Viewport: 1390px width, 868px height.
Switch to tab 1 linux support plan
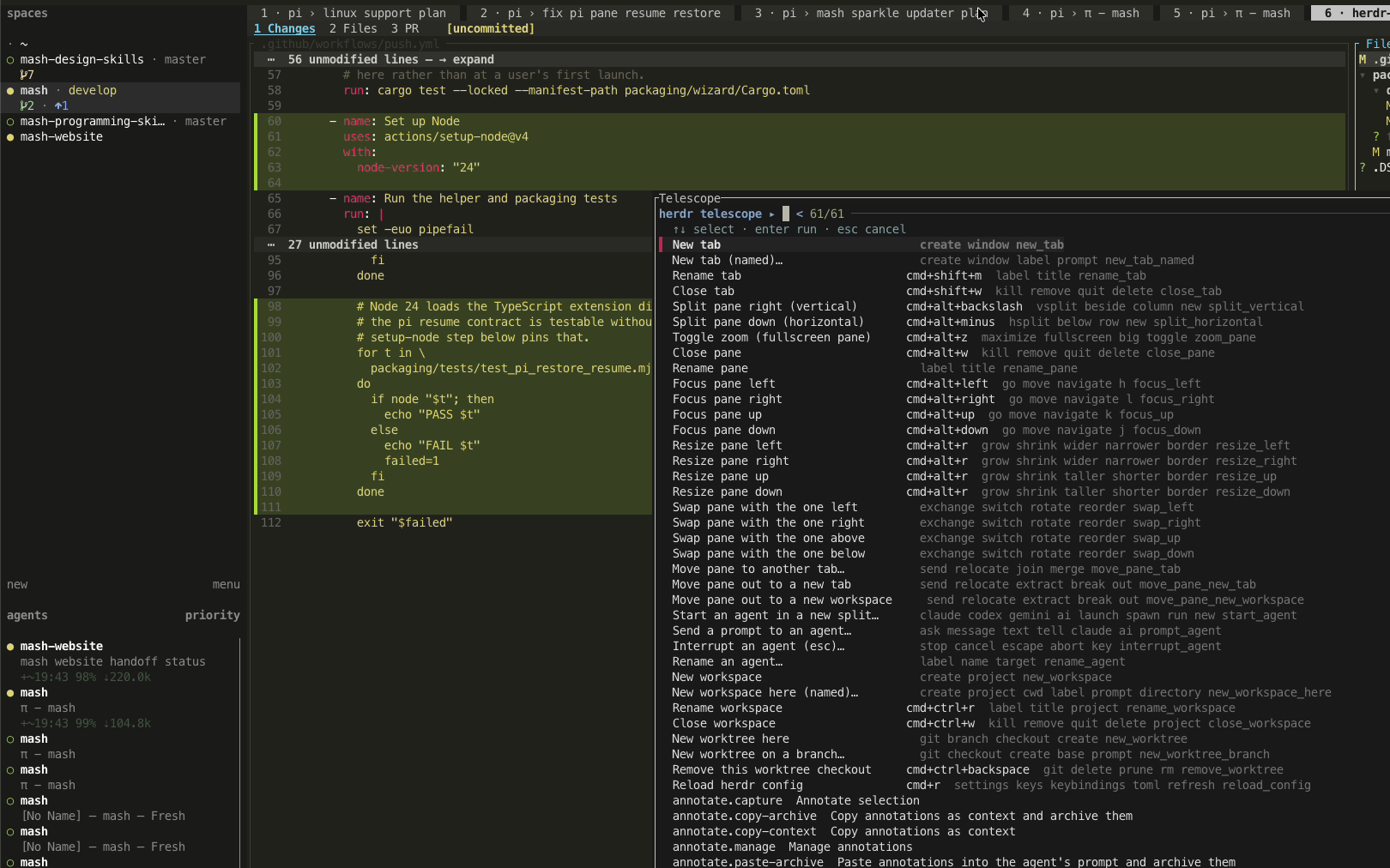(x=354, y=13)
